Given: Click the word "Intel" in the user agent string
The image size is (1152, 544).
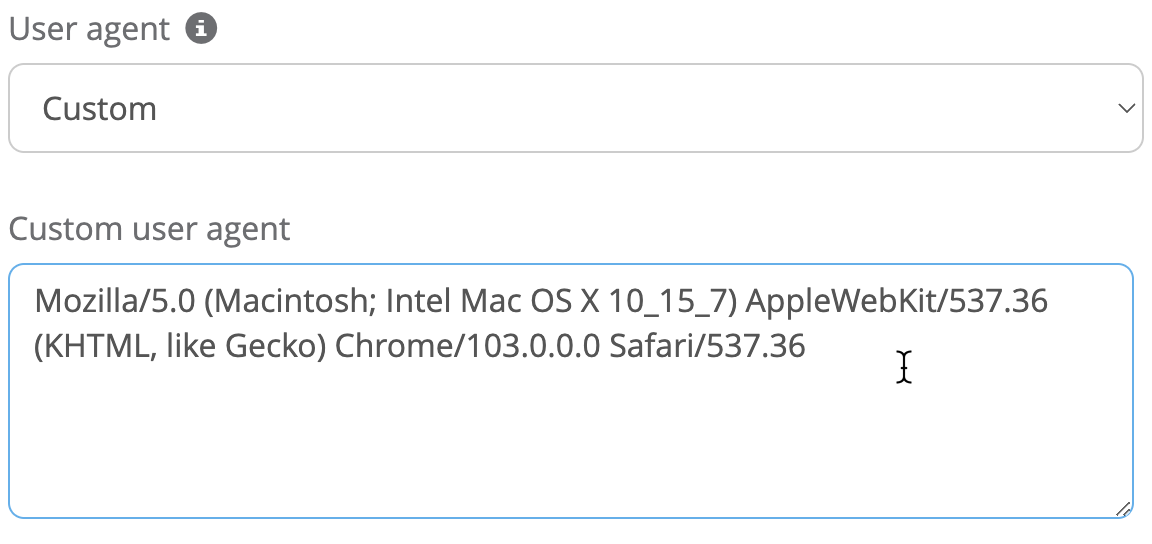Looking at the screenshot, I should click(x=419, y=300).
